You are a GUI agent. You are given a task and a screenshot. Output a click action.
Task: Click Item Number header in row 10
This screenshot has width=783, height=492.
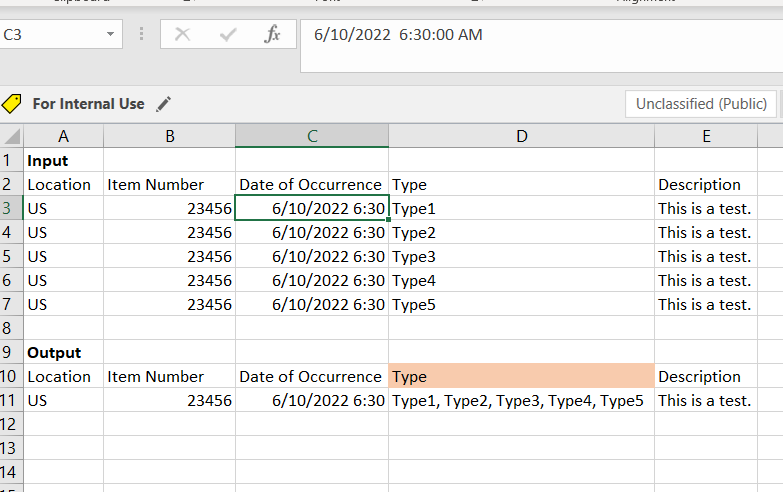pyautogui.click(x=170, y=376)
